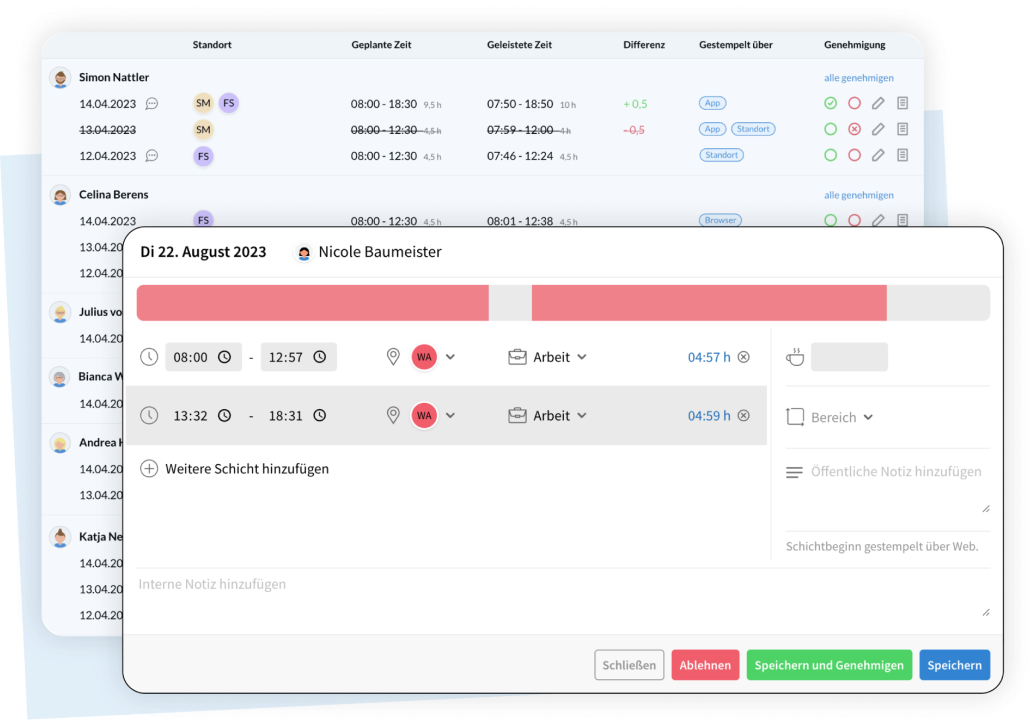Remove the 08:00 - 12:57 shift with its X icon
The height and width of the screenshot is (726, 1036).
(743, 357)
